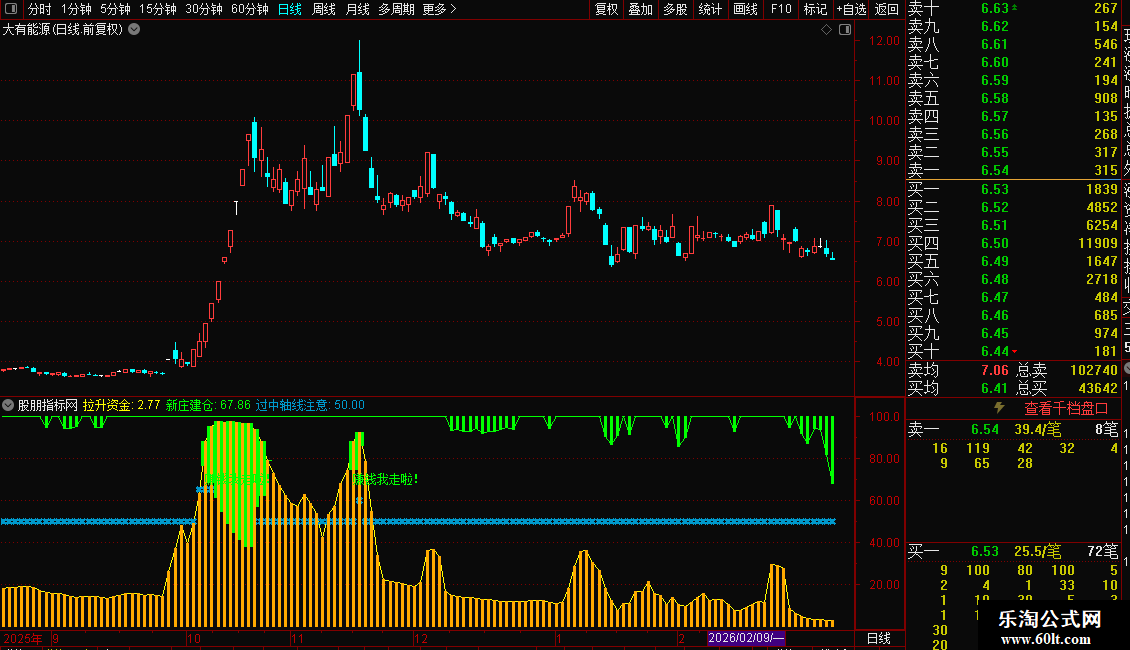Open the 多股 multi-stock view

point(675,9)
